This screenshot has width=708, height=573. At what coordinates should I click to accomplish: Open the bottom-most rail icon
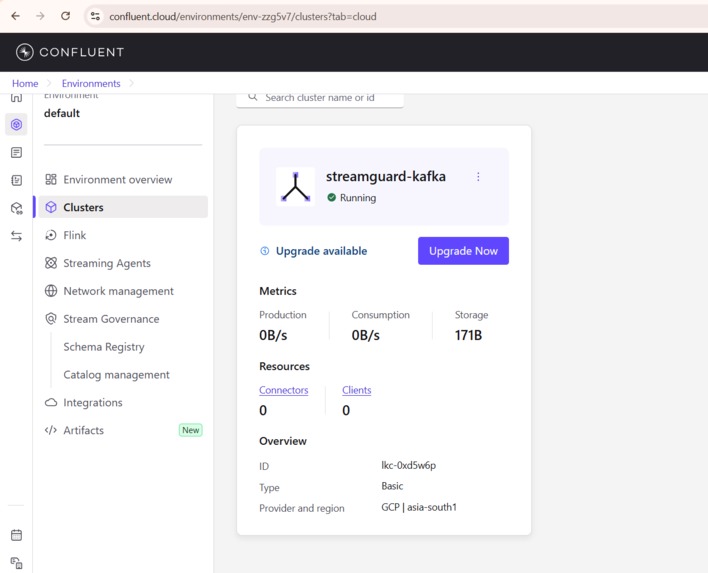(x=16, y=563)
